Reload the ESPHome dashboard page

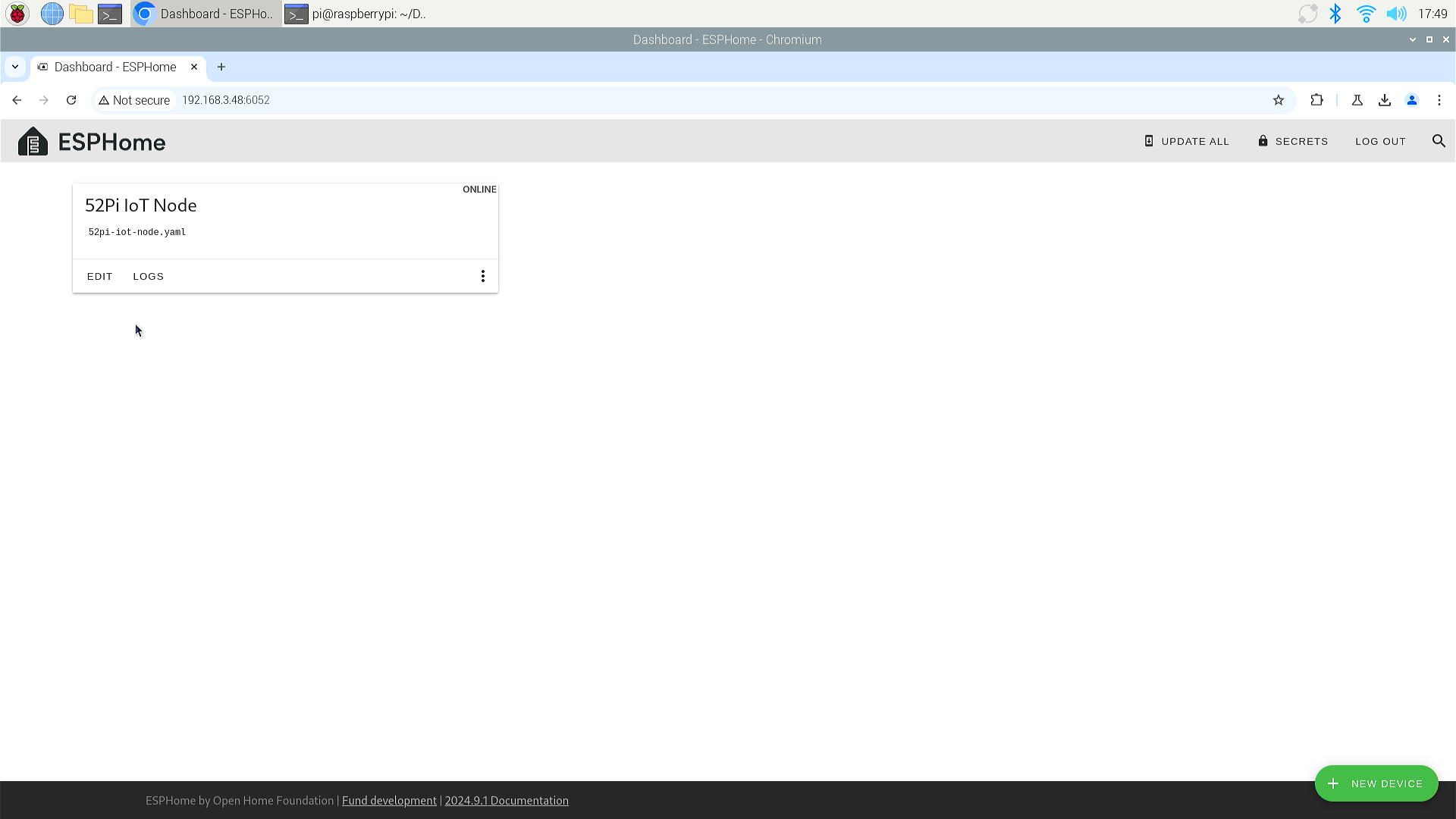[x=71, y=100]
